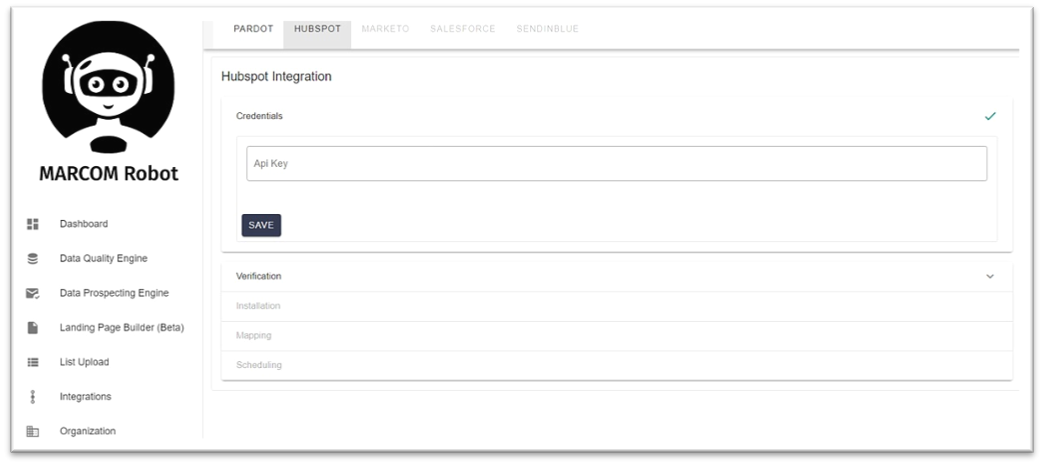Click the Integrations connector icon
The width and height of the screenshot is (1044, 466).
[33, 397]
